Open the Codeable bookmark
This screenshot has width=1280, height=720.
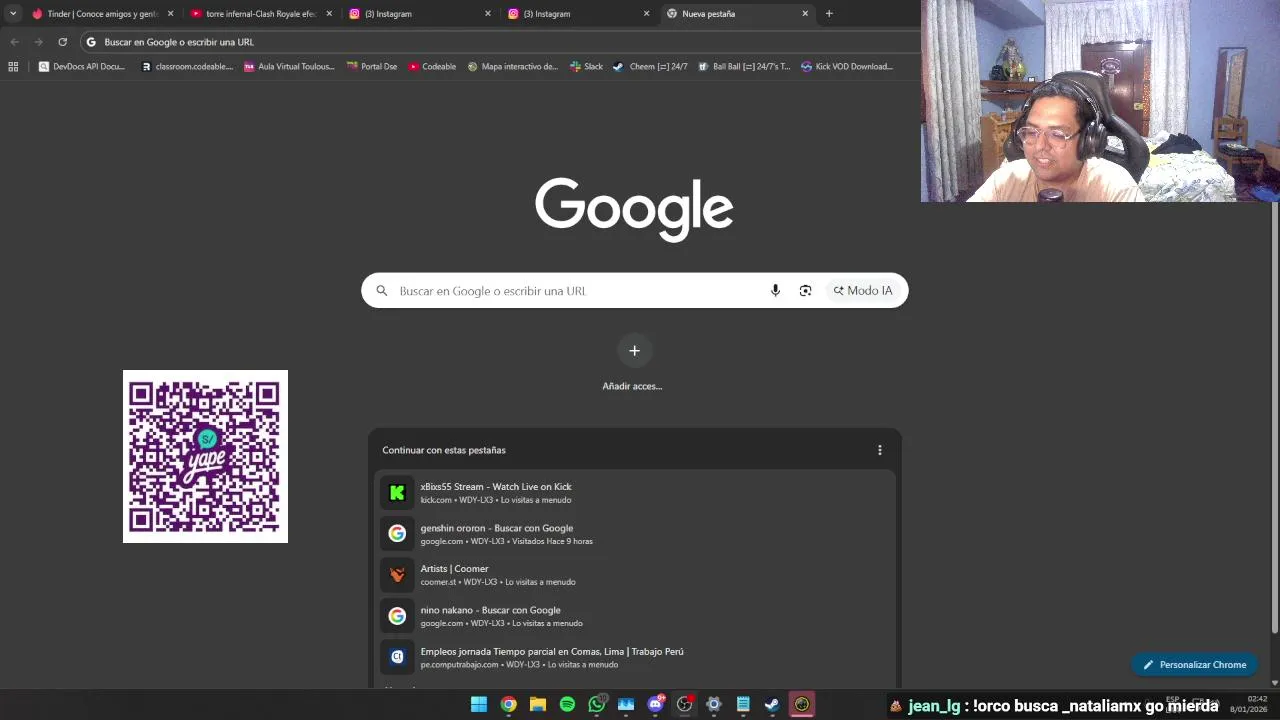point(432,67)
